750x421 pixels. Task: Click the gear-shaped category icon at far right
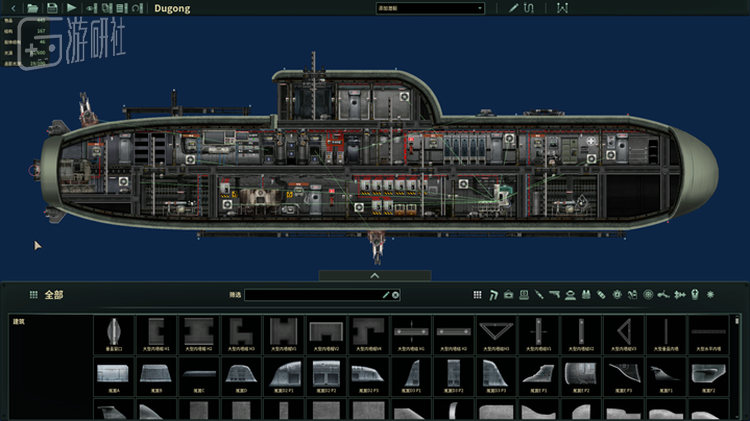coord(711,295)
